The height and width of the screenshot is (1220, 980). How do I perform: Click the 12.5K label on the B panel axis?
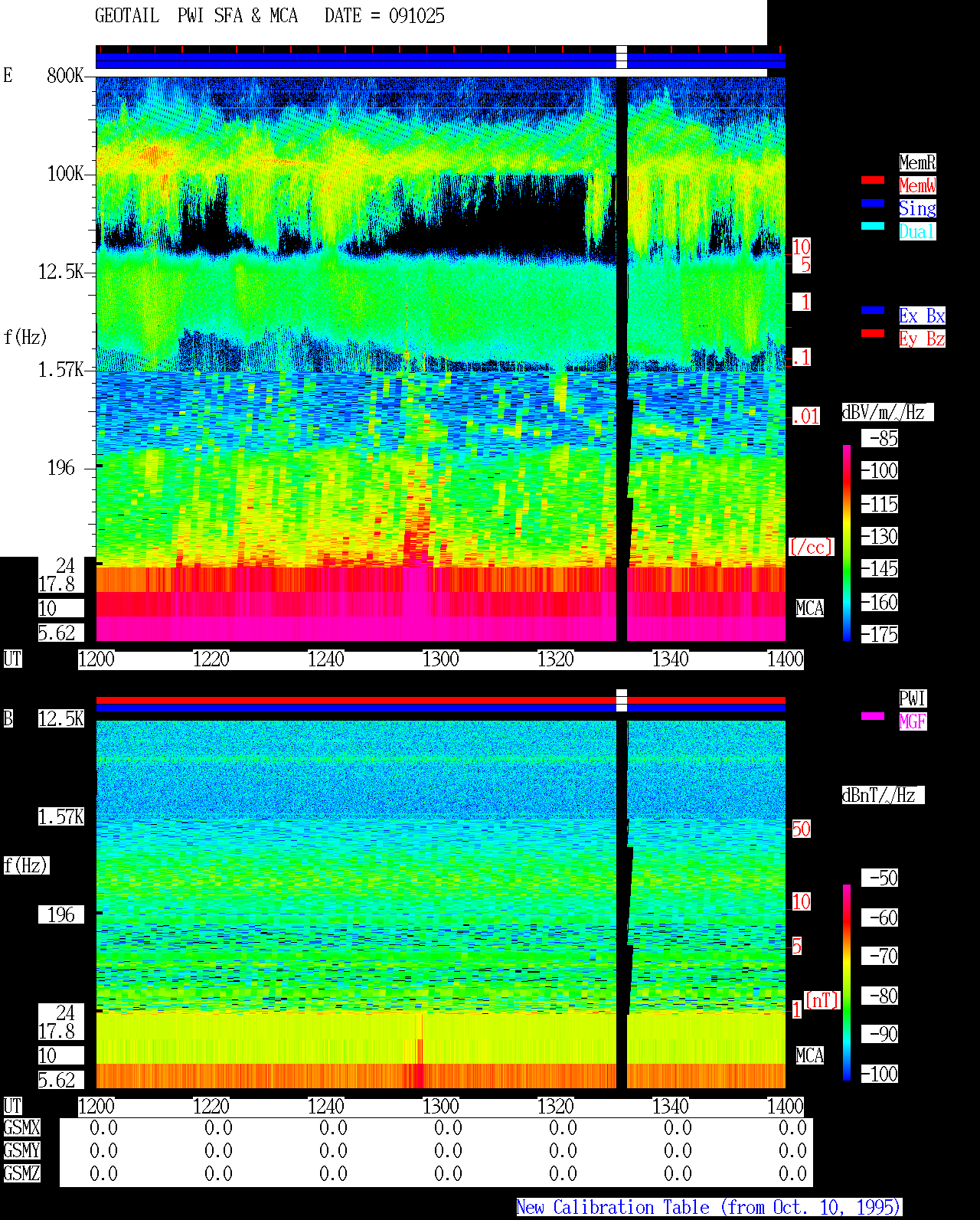pyautogui.click(x=61, y=718)
